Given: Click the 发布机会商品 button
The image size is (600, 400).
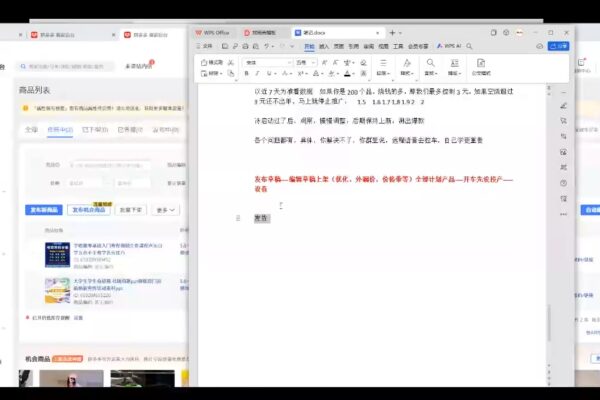Looking at the screenshot, I should pyautogui.click(x=89, y=210).
